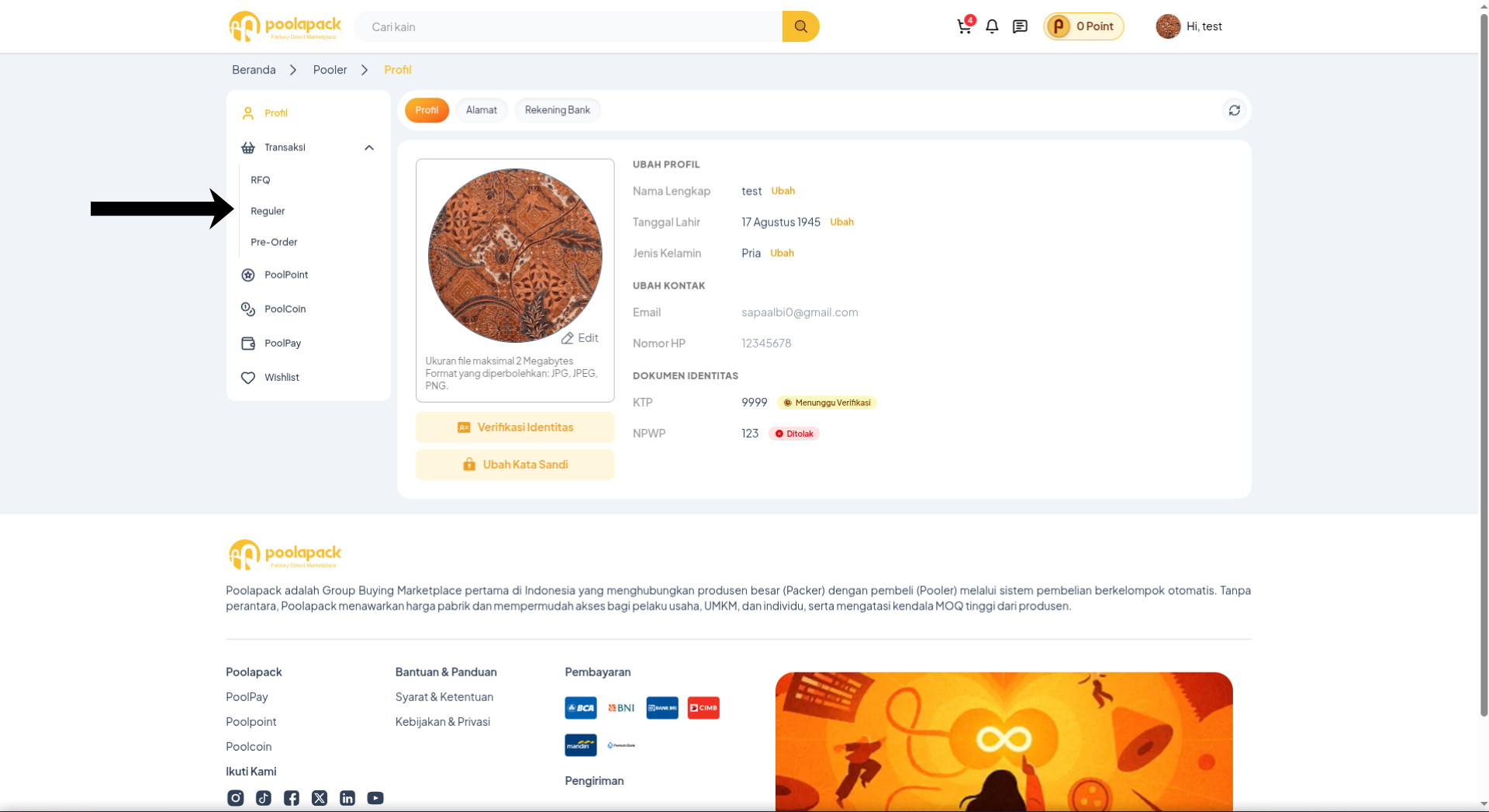Refresh the profile with reload icon
This screenshot has height=812, width=1489.
1234,110
